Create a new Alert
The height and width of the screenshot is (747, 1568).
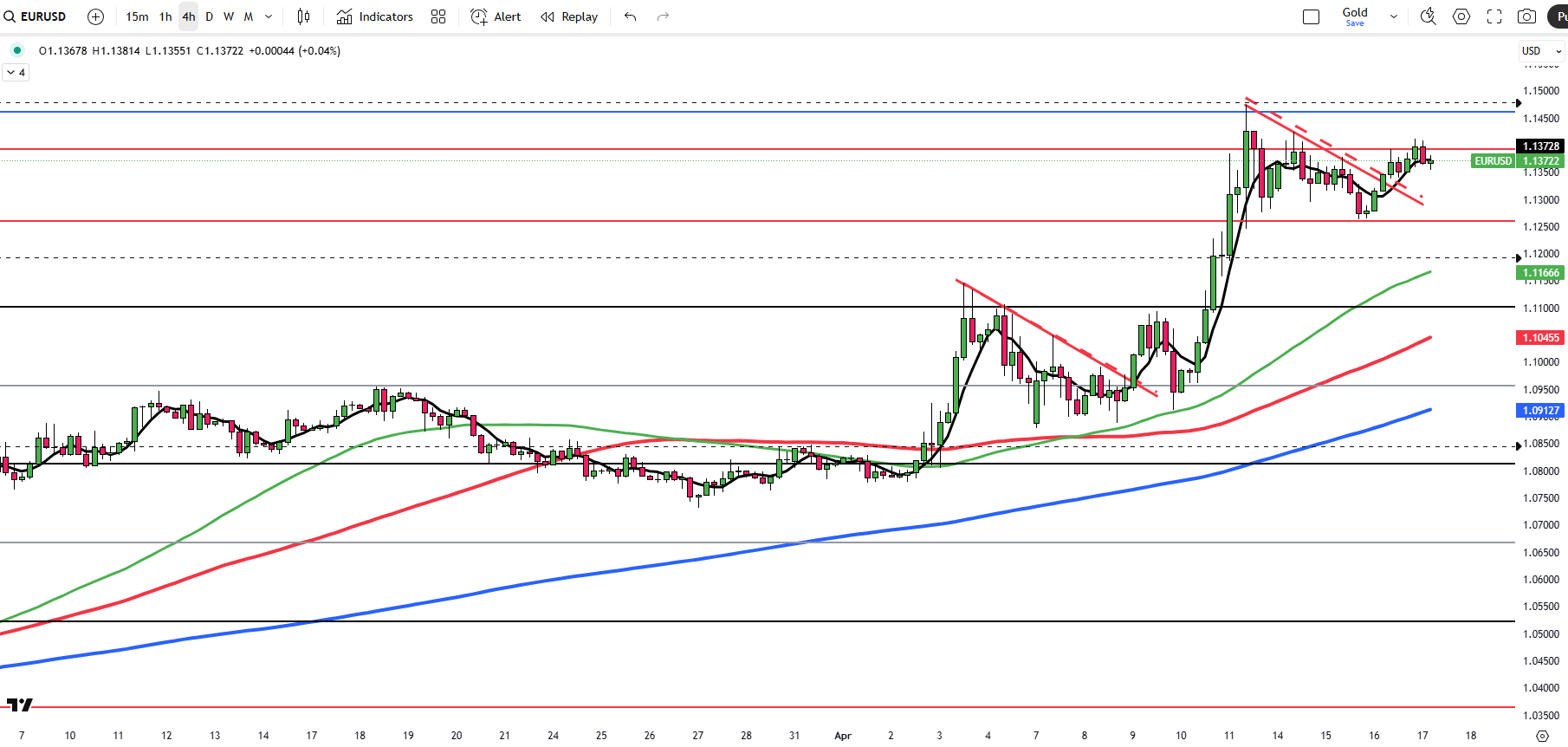[x=496, y=16]
